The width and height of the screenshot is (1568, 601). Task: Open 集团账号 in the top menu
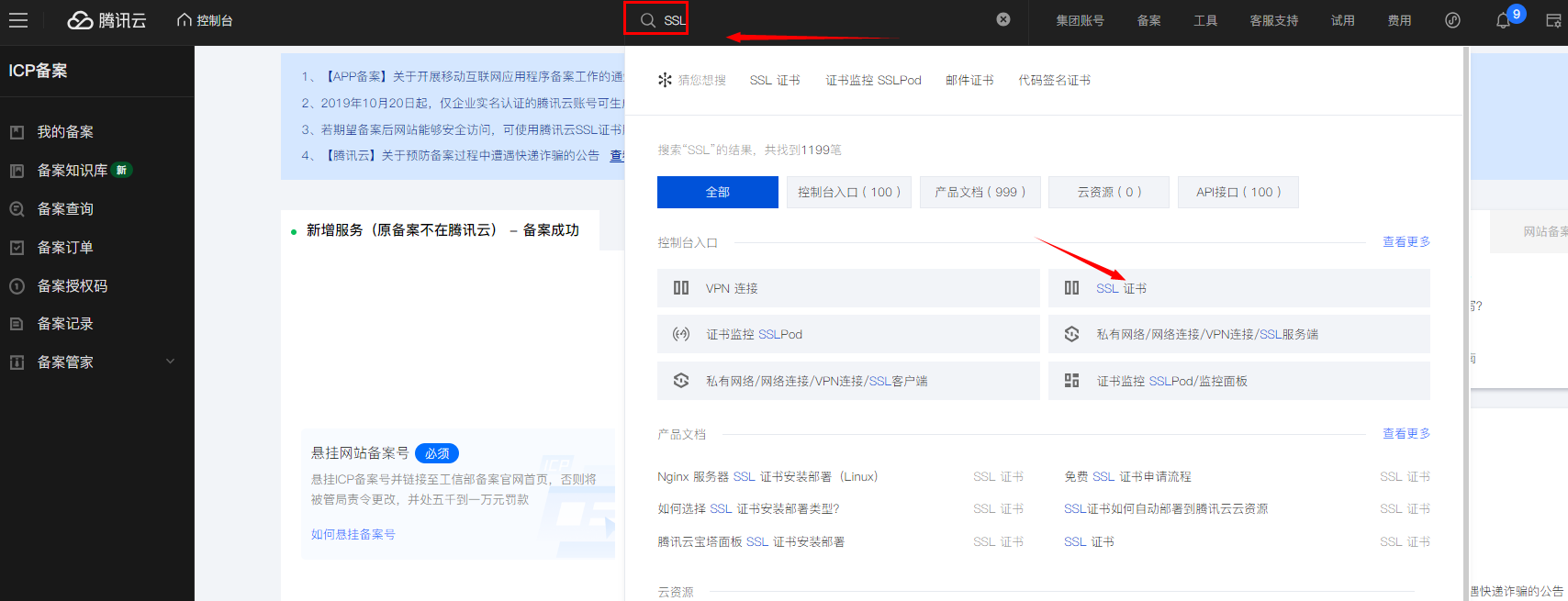pos(1080,20)
